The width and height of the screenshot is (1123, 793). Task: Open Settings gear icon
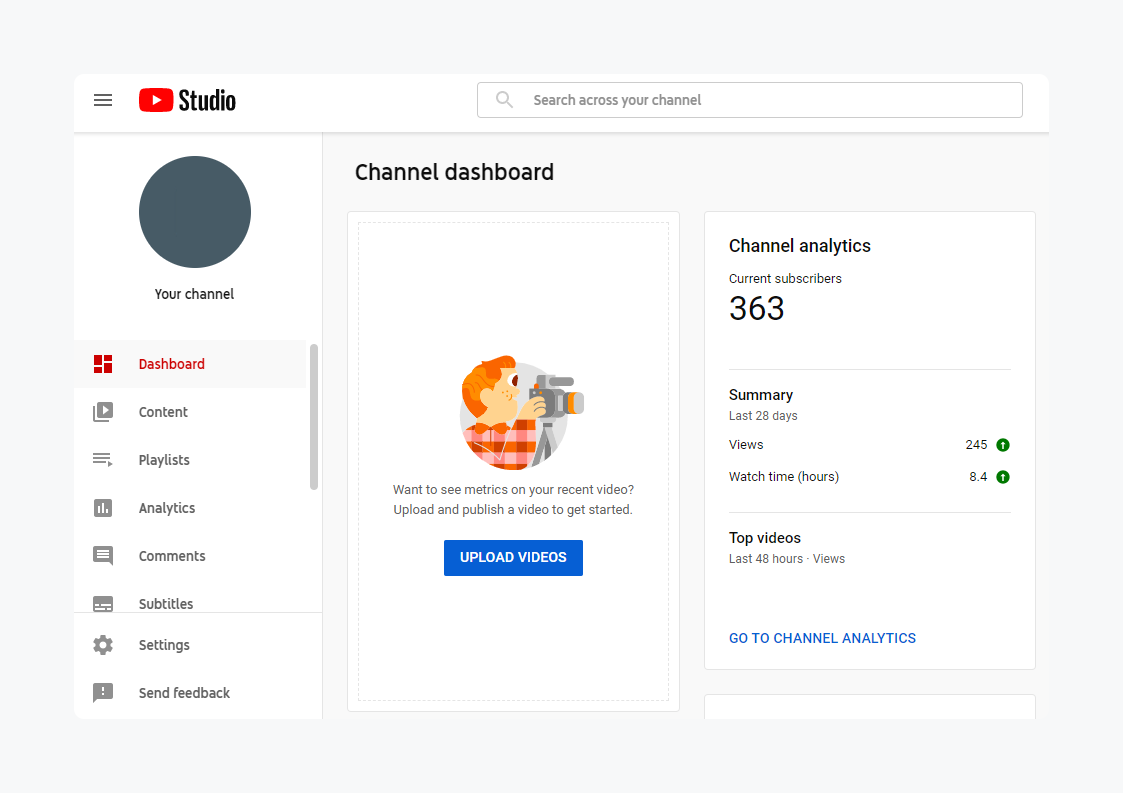(x=103, y=645)
